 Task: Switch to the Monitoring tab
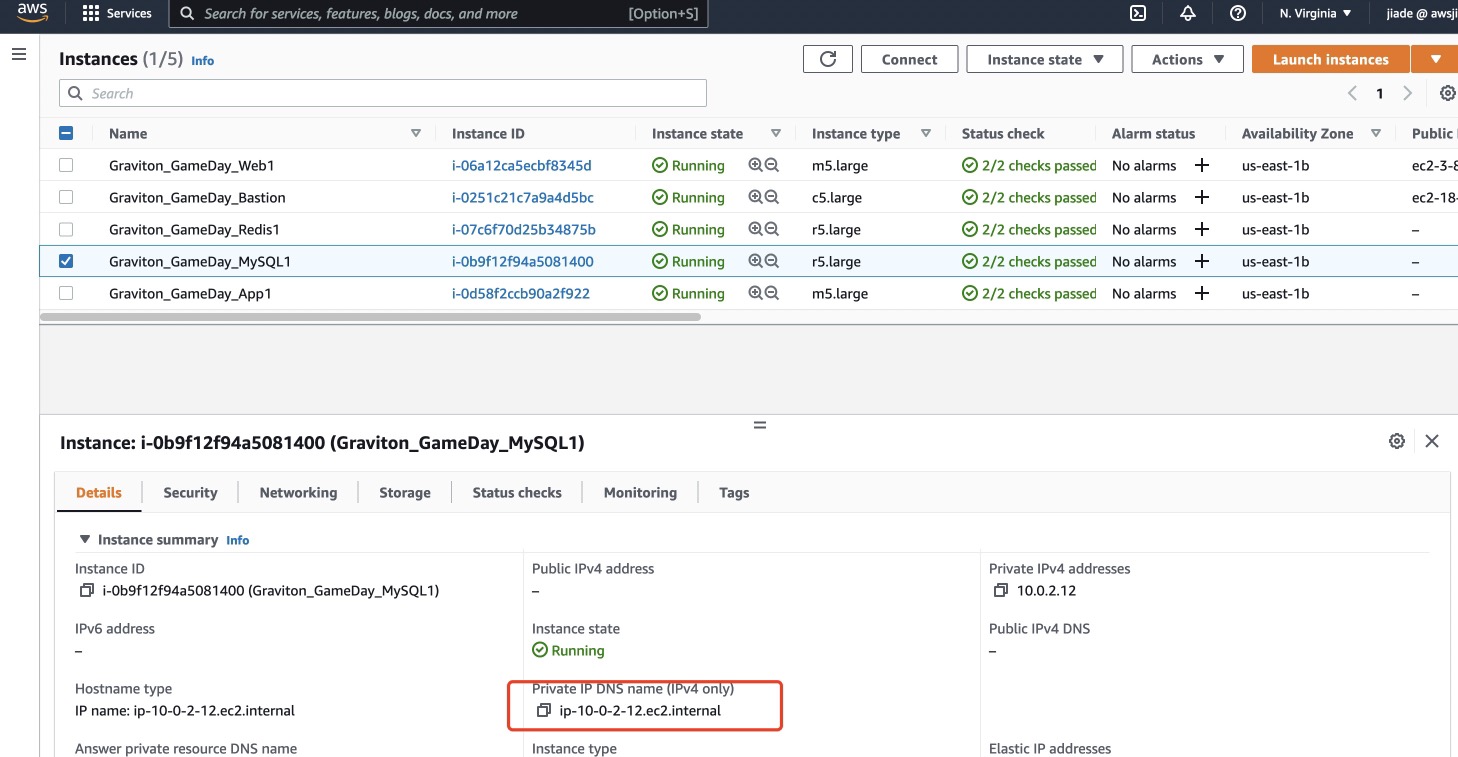(x=640, y=493)
